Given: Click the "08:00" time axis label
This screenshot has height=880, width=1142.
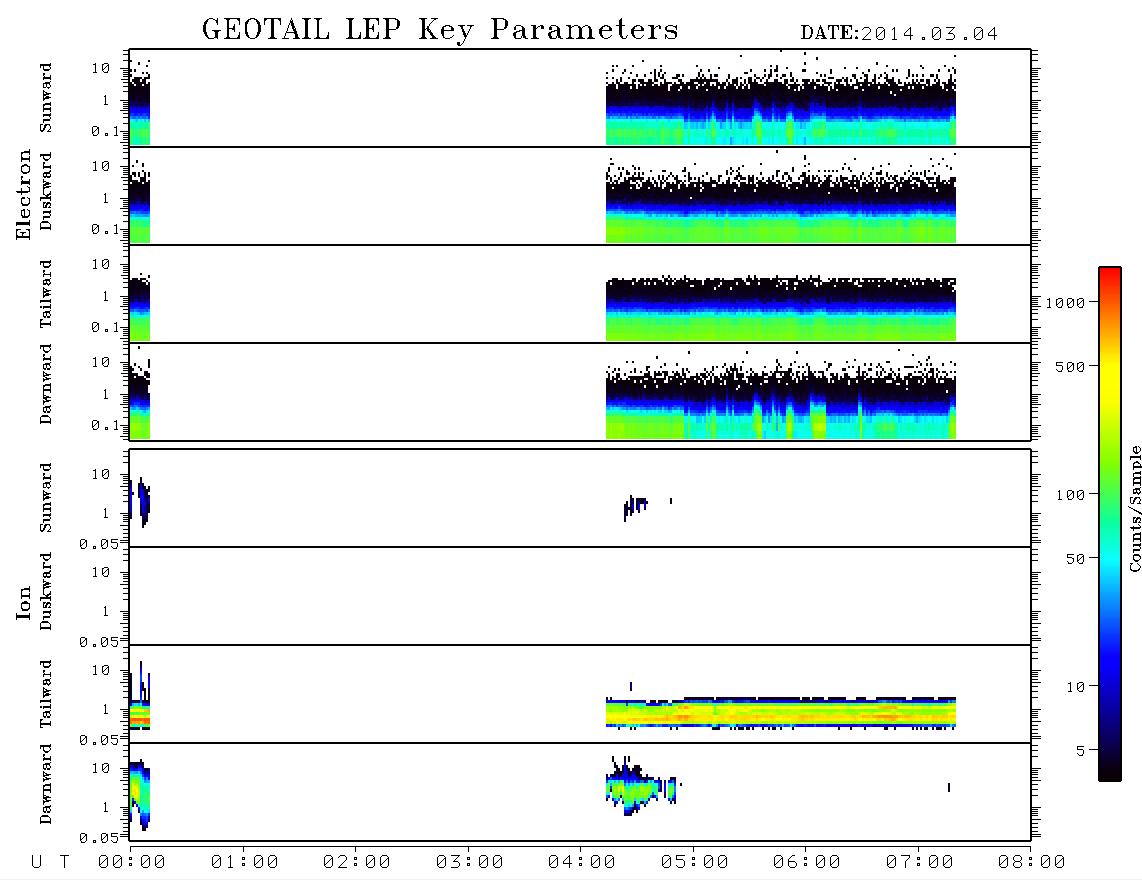Looking at the screenshot, I should 1032,863.
